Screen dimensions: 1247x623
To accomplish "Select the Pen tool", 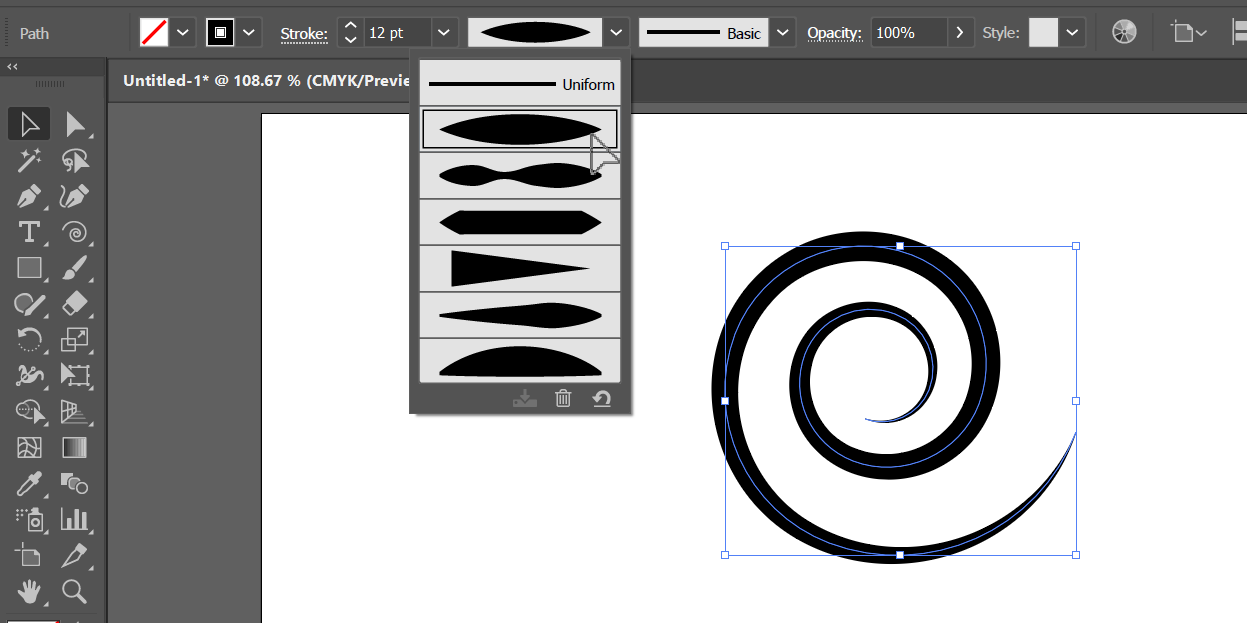I will click(29, 196).
